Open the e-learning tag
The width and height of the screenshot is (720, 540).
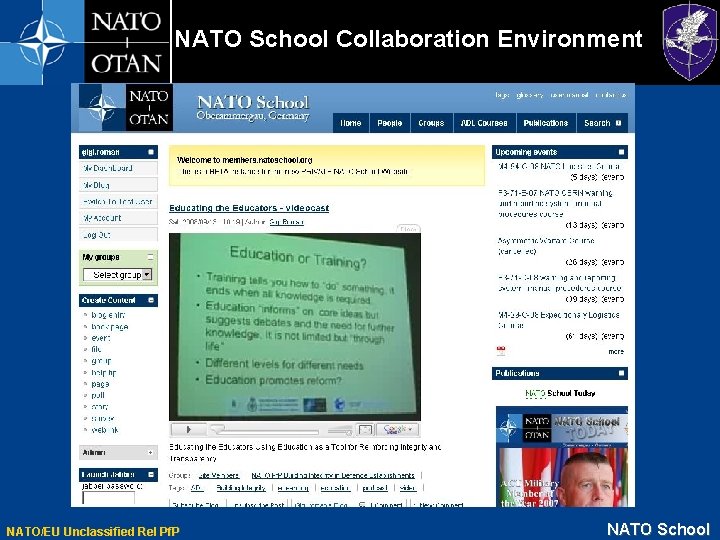click(x=293, y=488)
